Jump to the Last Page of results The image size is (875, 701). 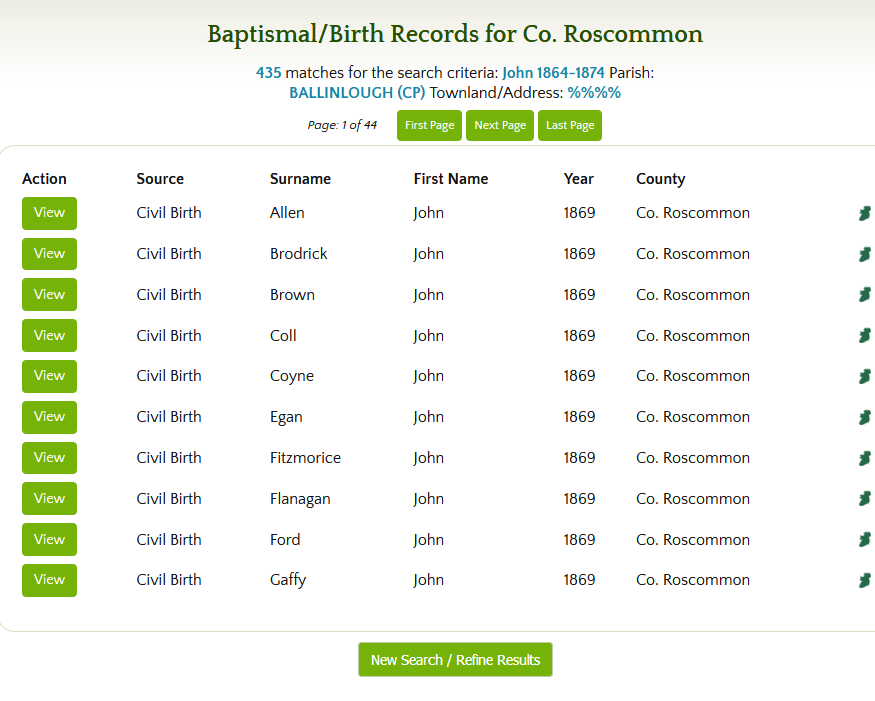[570, 126]
